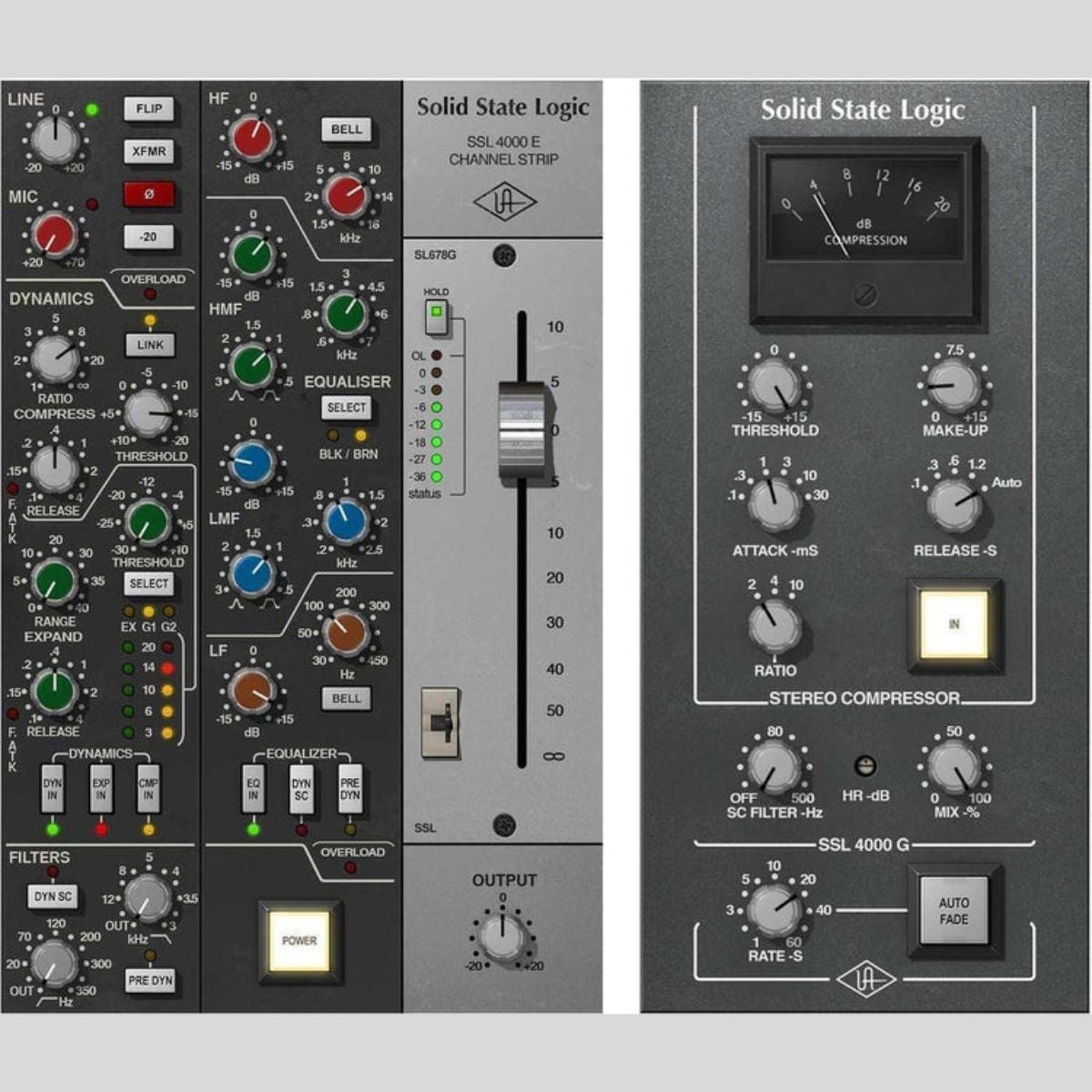Click the COMPRESS THRESHOLD grey knob
Viewport: 1092px width, 1092px height.
point(148,412)
